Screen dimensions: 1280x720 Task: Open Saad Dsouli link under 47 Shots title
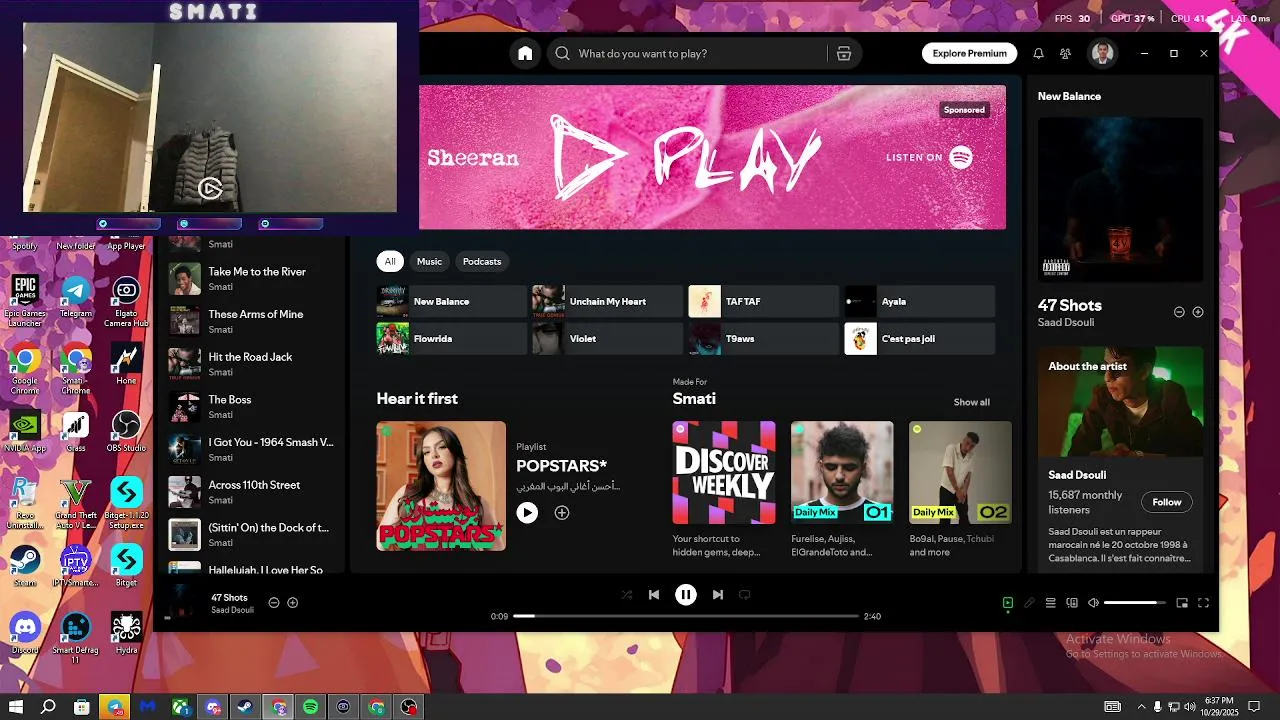pyautogui.click(x=1066, y=323)
